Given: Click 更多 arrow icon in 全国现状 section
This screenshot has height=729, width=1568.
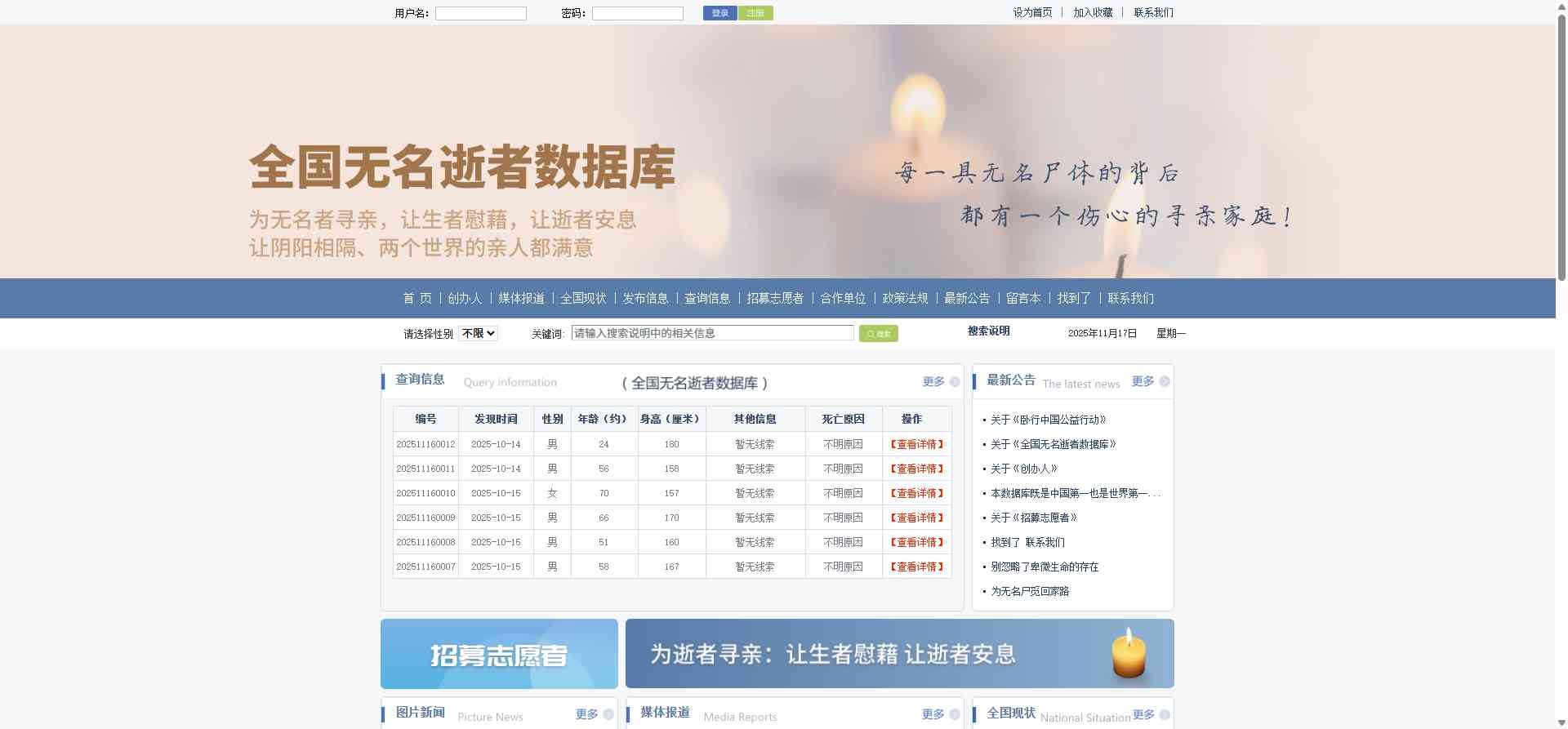Looking at the screenshot, I should (x=1164, y=714).
